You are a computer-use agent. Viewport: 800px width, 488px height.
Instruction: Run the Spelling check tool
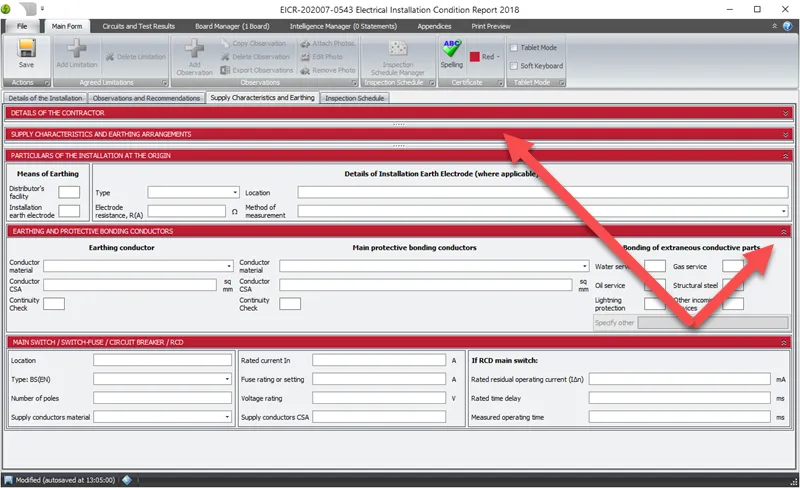click(452, 53)
